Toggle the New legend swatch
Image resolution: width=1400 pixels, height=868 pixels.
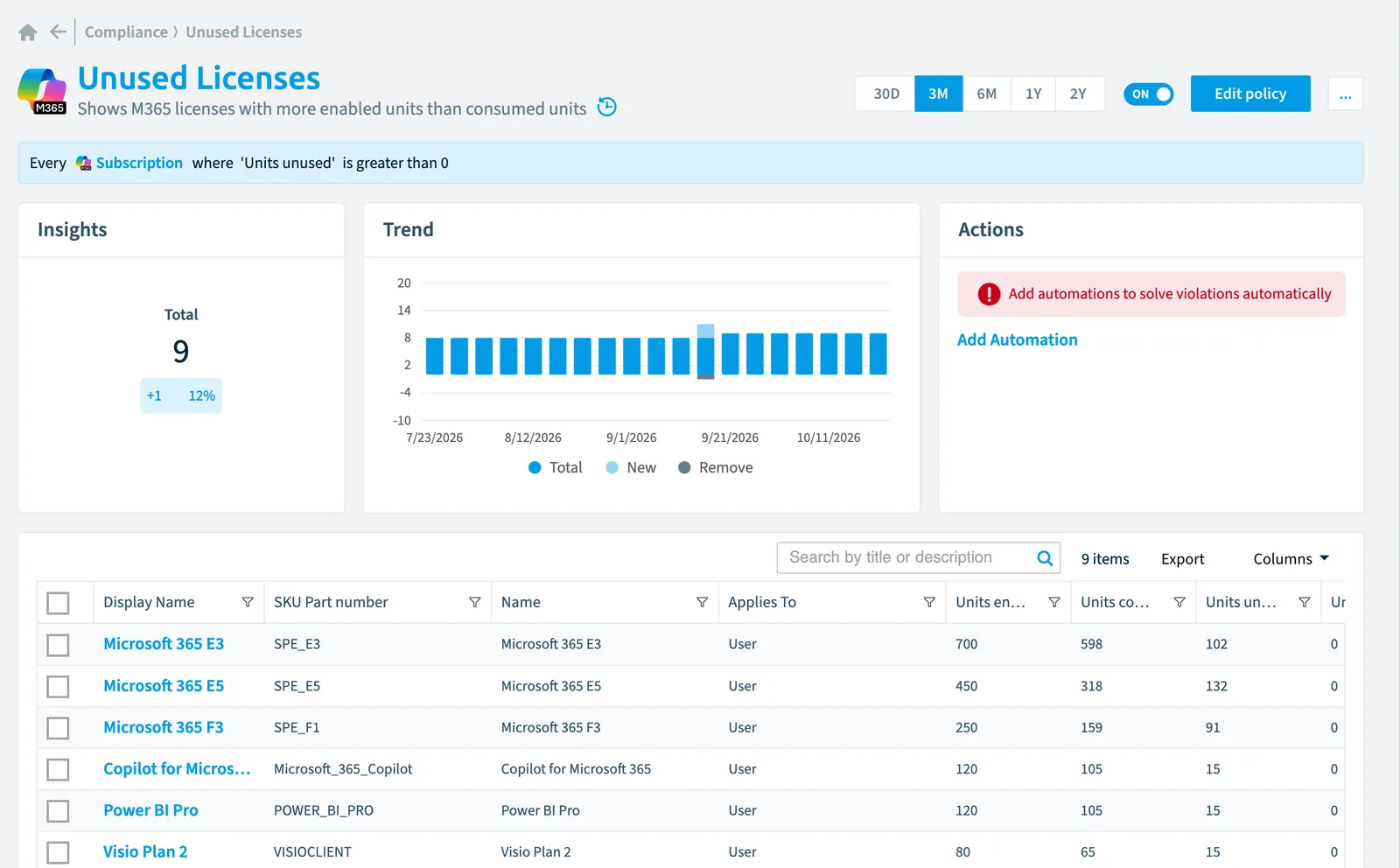(612, 468)
